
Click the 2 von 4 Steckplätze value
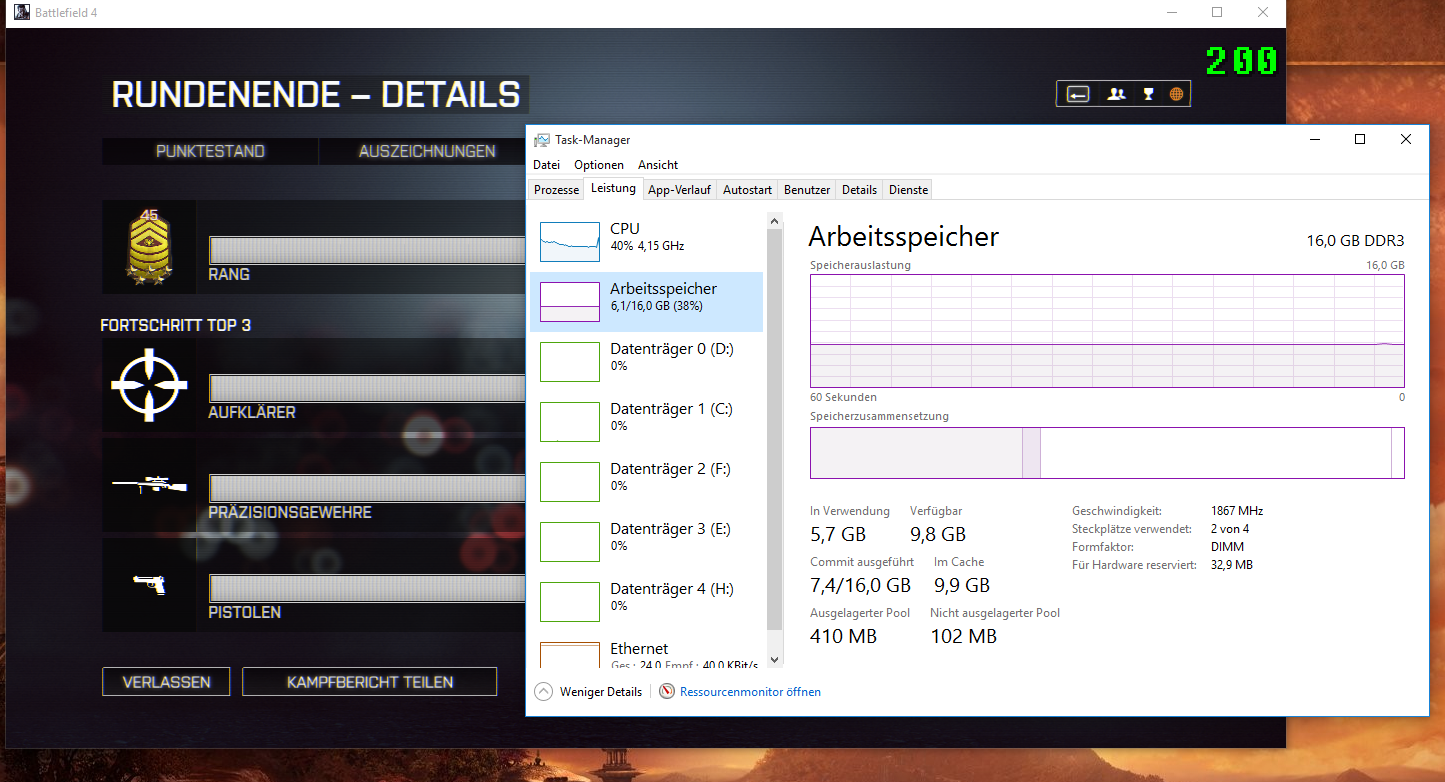1230,529
